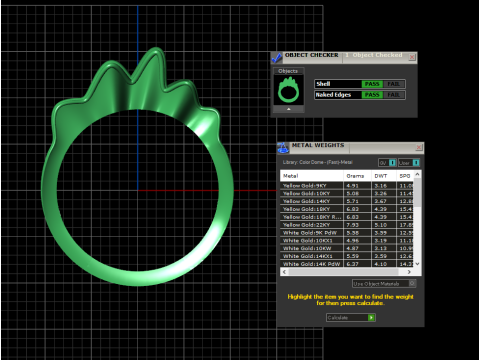Select the White Gold:14K PdW row
This screenshot has height=360, width=480.
tap(347, 264)
